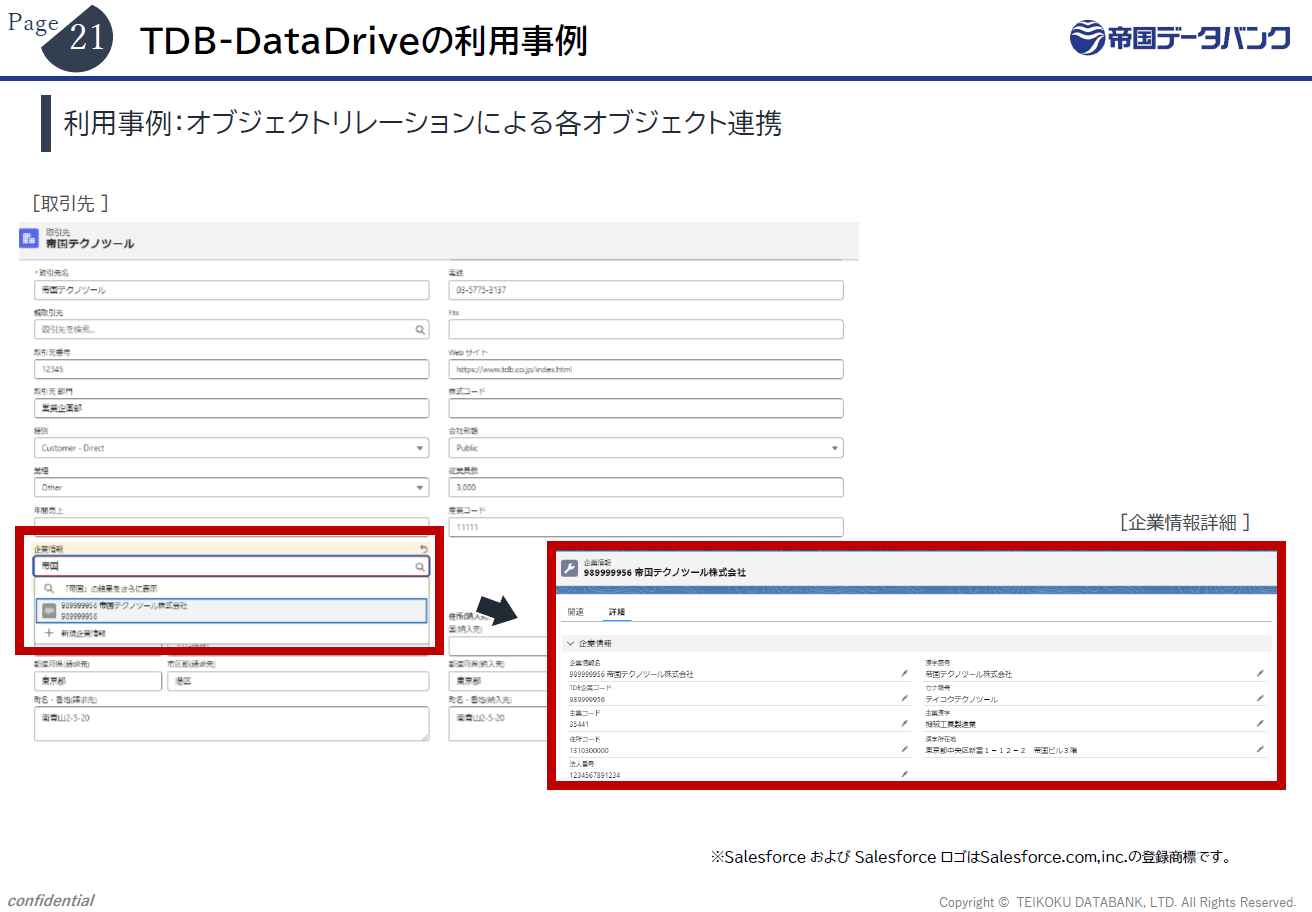
Task: Click the slide title TDB-DataDriveの利用事例
Action: click(x=363, y=41)
